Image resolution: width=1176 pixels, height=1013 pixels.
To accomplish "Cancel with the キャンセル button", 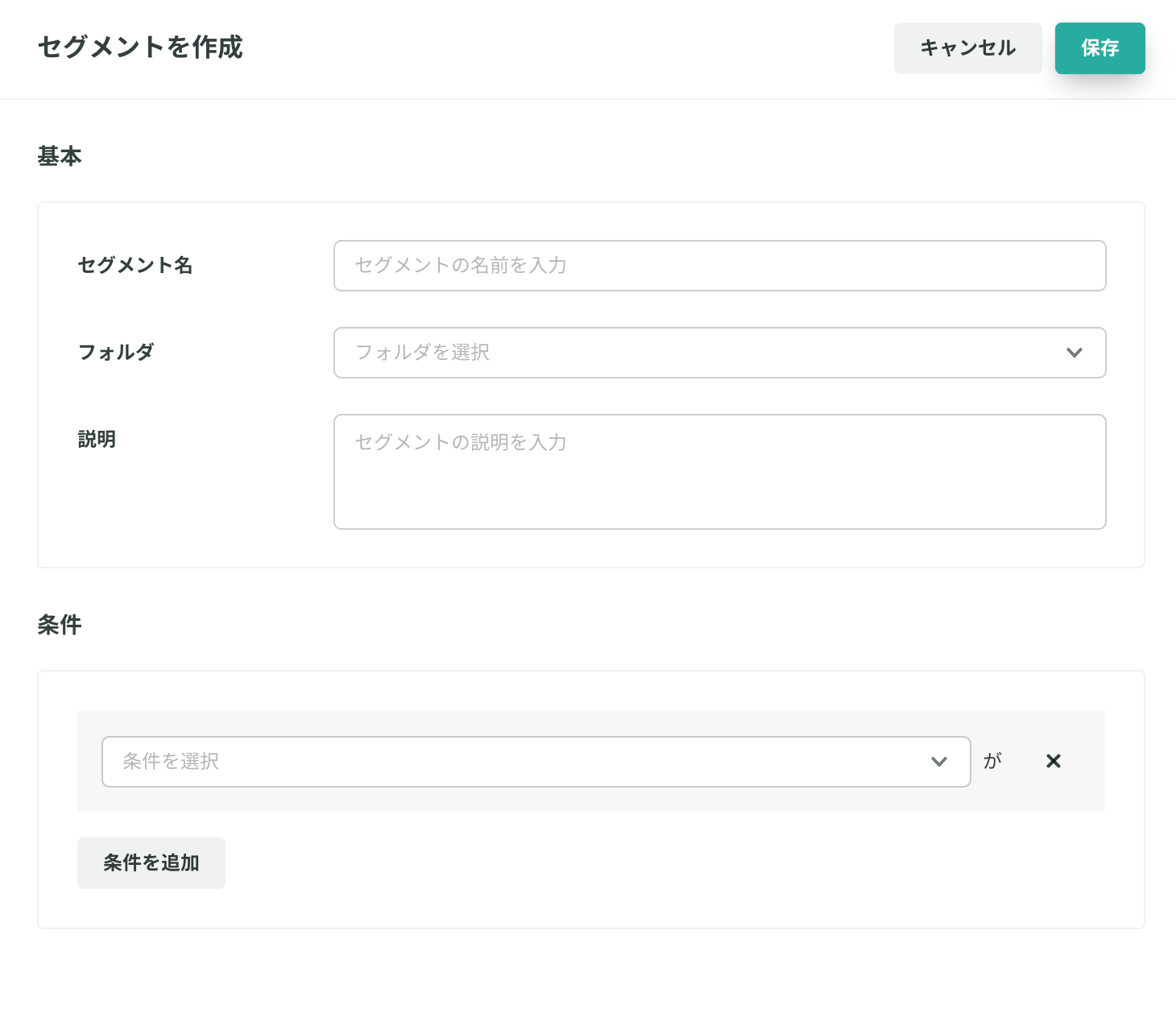I will click(967, 48).
